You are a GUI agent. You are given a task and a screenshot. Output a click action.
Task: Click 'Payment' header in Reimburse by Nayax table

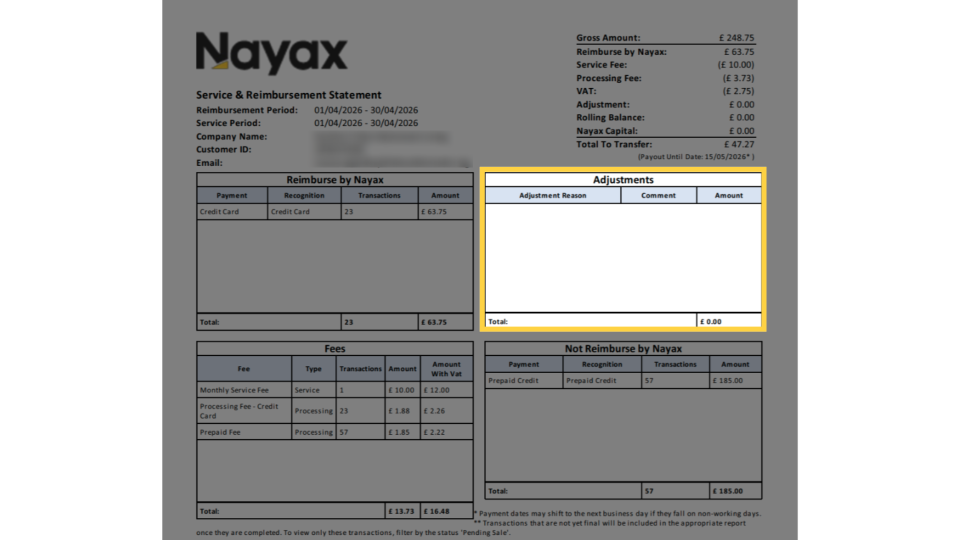[231, 195]
